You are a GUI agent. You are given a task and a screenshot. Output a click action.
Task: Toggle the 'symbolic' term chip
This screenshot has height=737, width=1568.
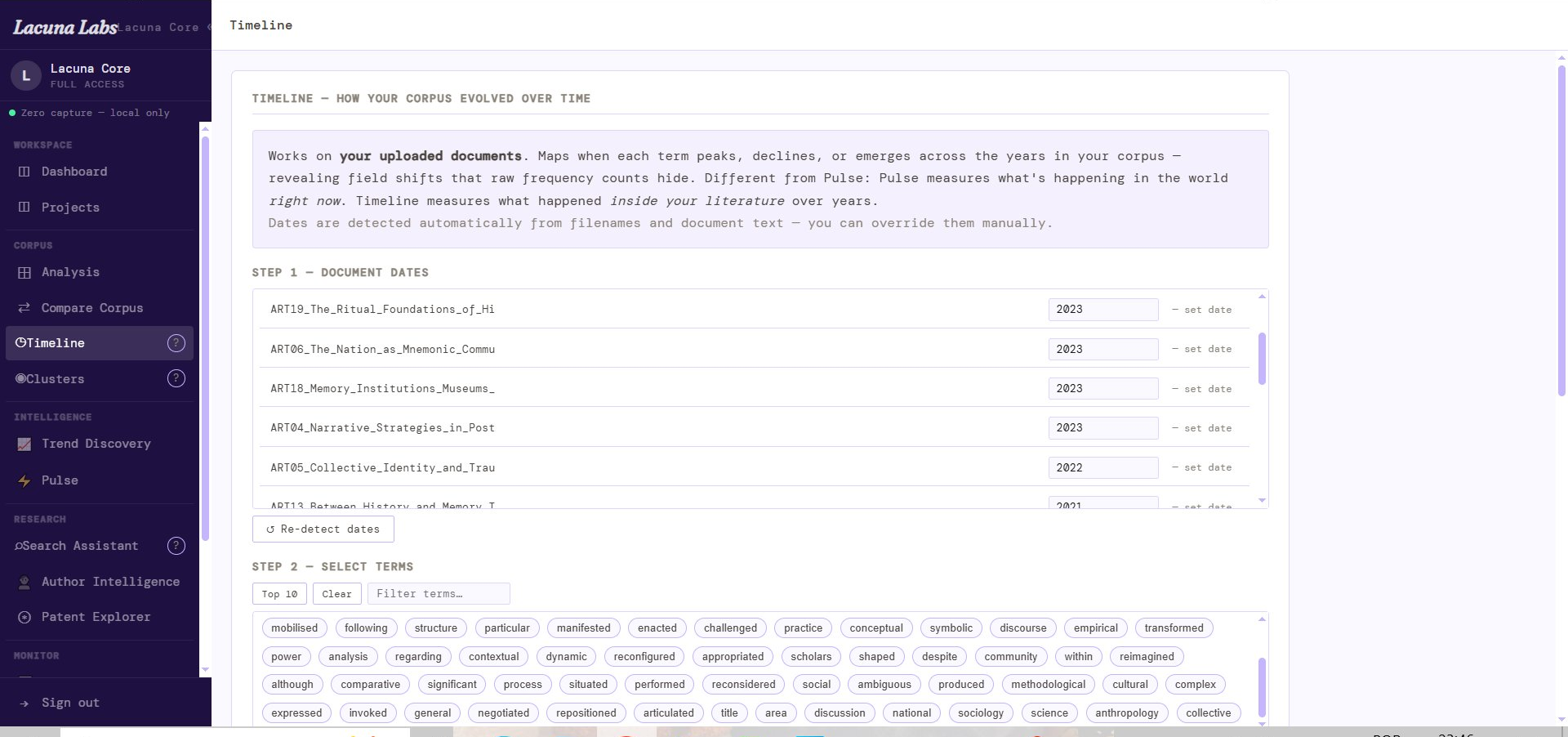951,628
